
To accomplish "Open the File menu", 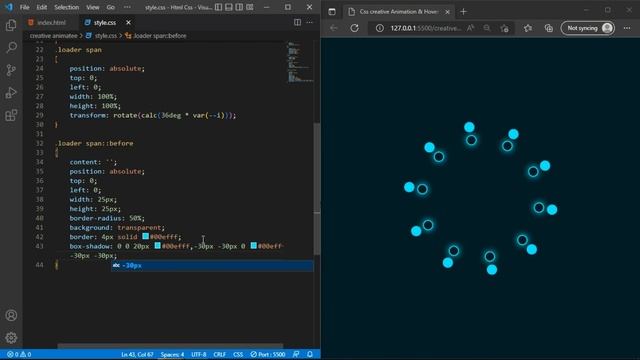I will (24, 7).
